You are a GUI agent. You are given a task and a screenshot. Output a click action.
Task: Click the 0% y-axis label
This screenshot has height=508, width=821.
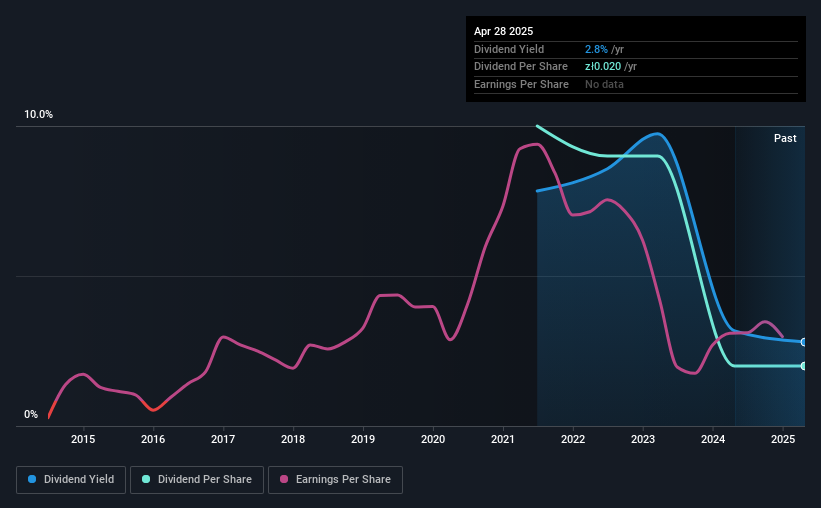point(31,414)
